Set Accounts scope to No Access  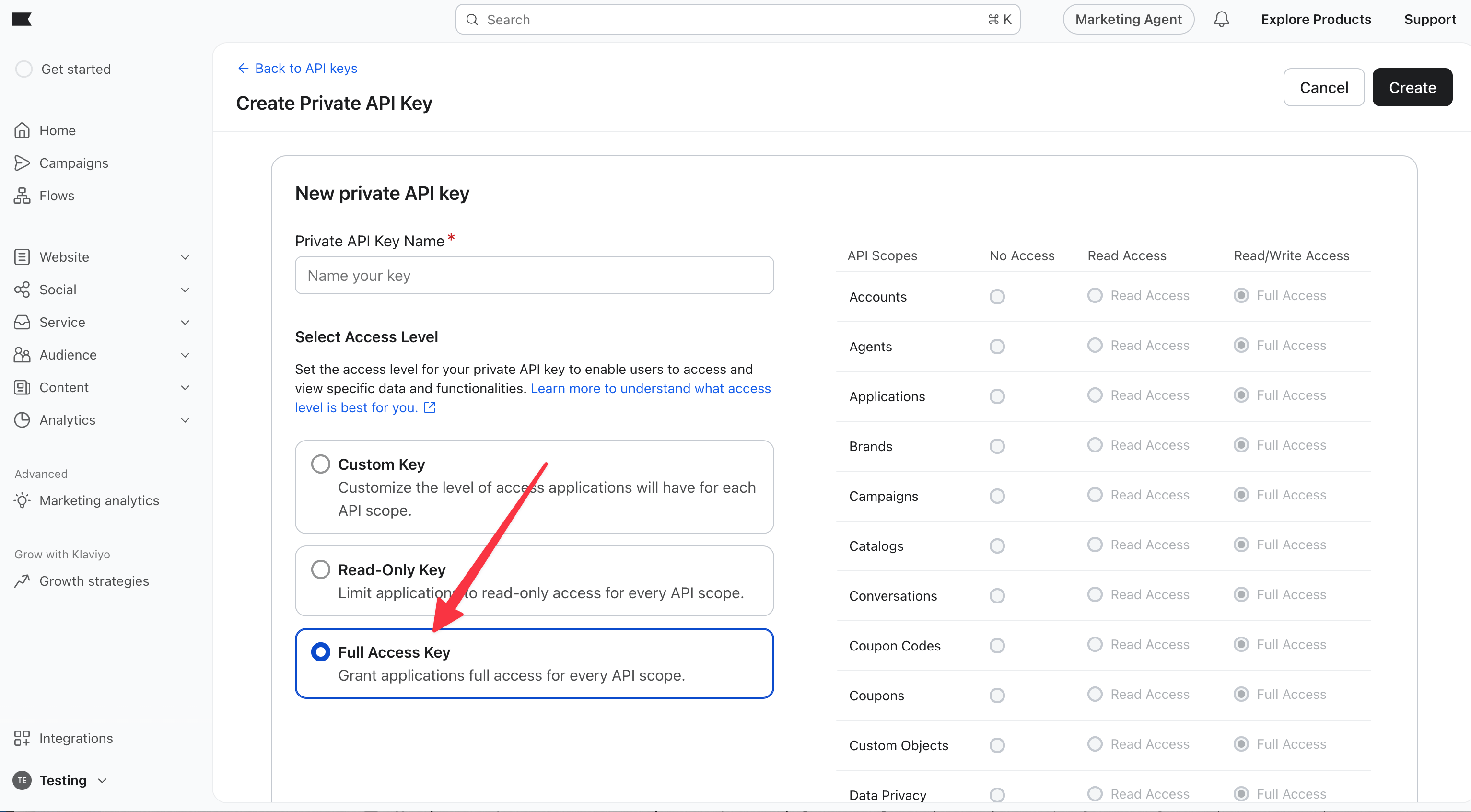pos(997,296)
